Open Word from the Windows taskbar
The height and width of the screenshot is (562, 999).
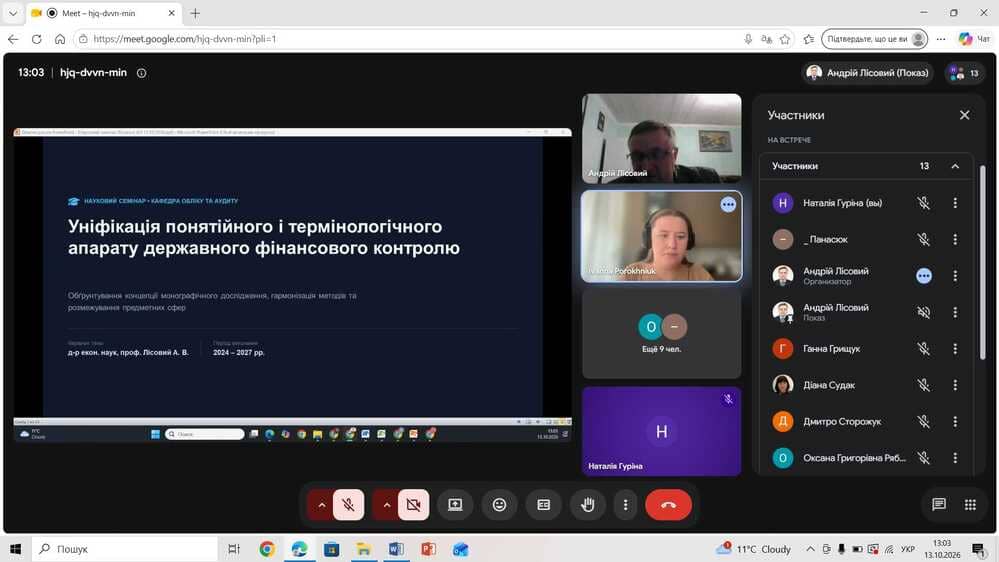tap(396, 549)
